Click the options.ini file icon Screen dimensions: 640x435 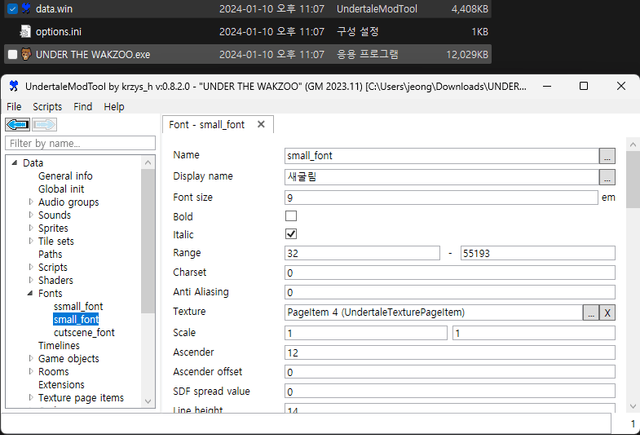point(12,31)
